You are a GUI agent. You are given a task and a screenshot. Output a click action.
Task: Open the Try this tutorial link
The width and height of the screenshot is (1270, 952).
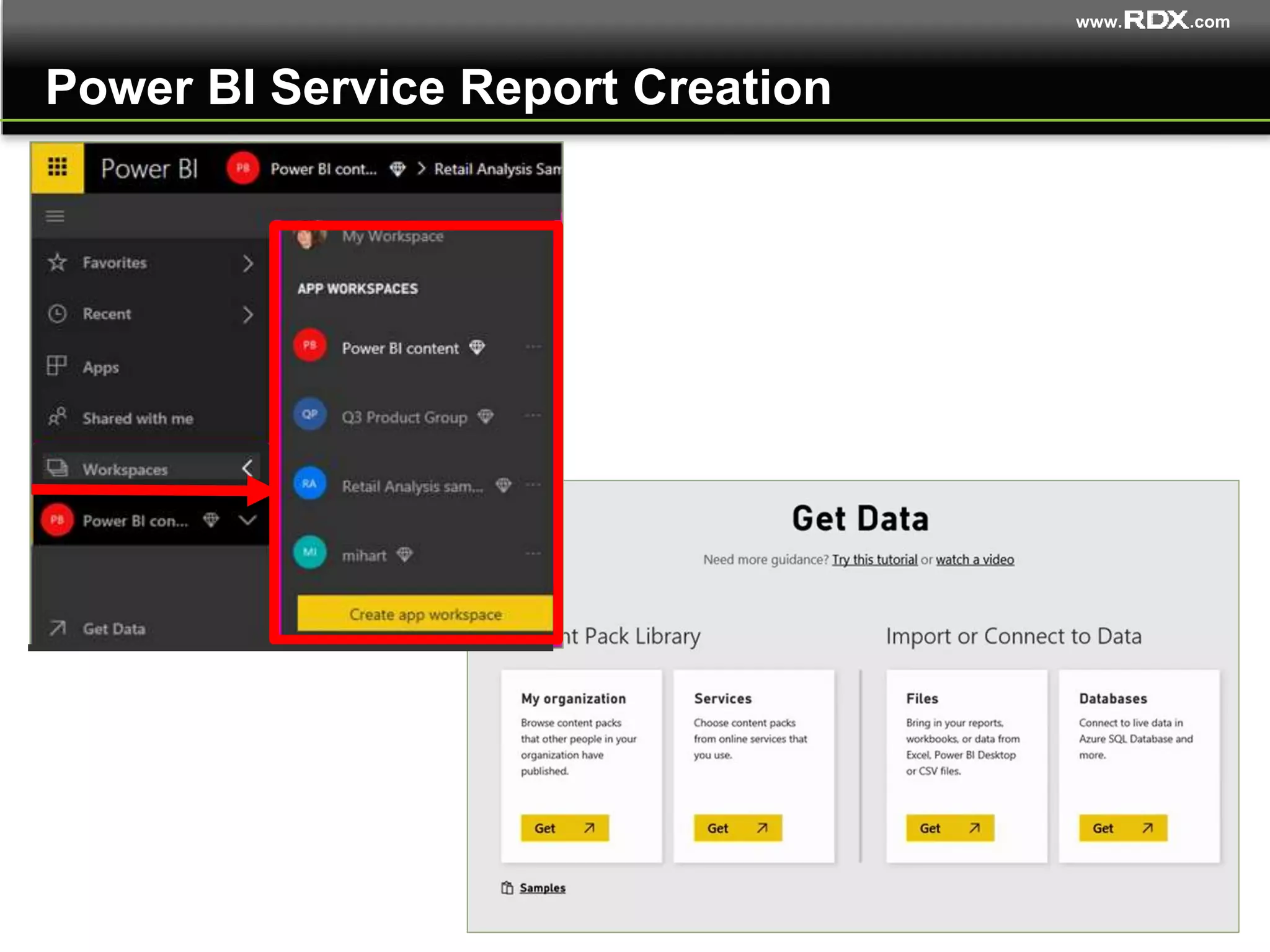874,560
